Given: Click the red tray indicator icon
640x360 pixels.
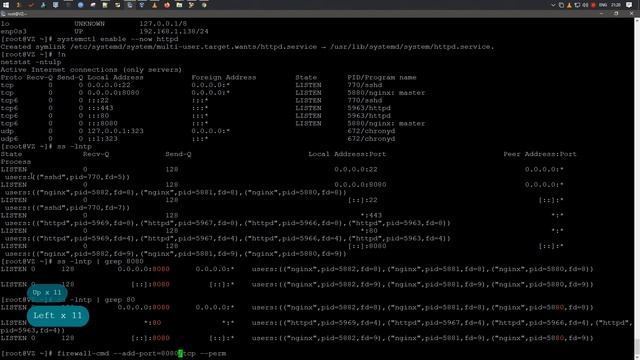Looking at the screenshot, I should (593, 5).
